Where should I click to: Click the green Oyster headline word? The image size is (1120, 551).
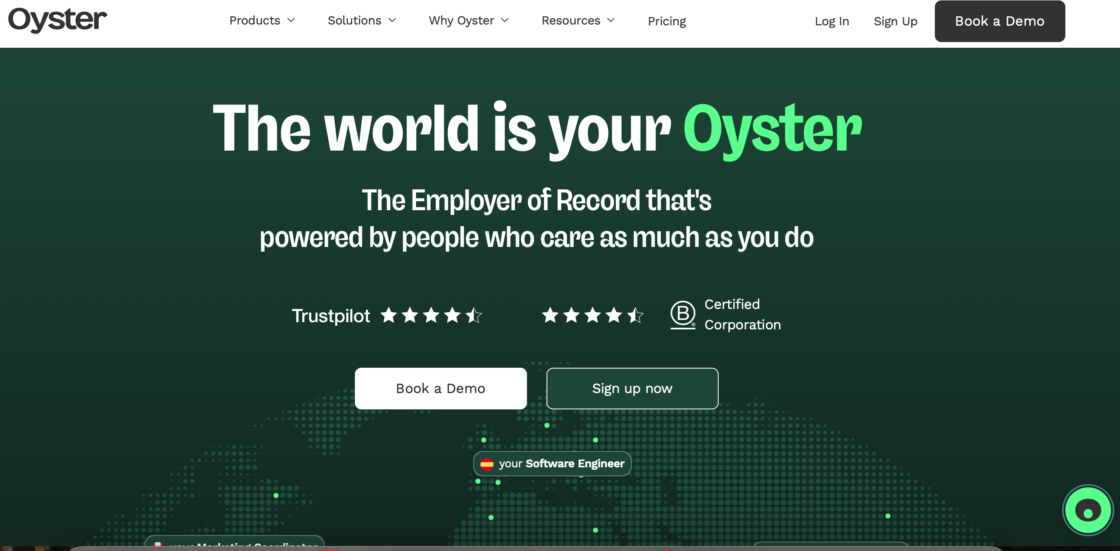772,129
